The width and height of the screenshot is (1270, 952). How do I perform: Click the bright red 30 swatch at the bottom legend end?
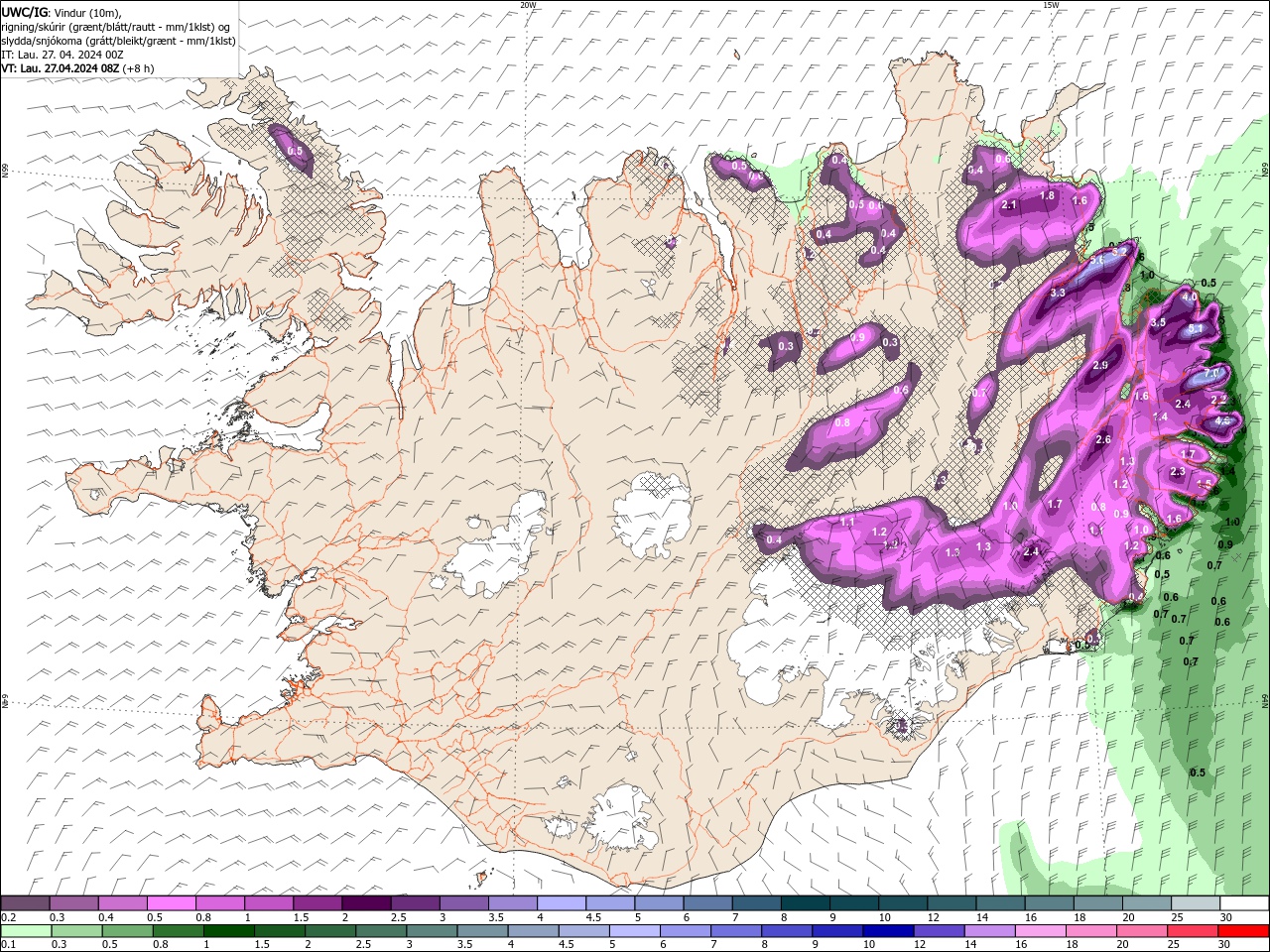point(1242,931)
